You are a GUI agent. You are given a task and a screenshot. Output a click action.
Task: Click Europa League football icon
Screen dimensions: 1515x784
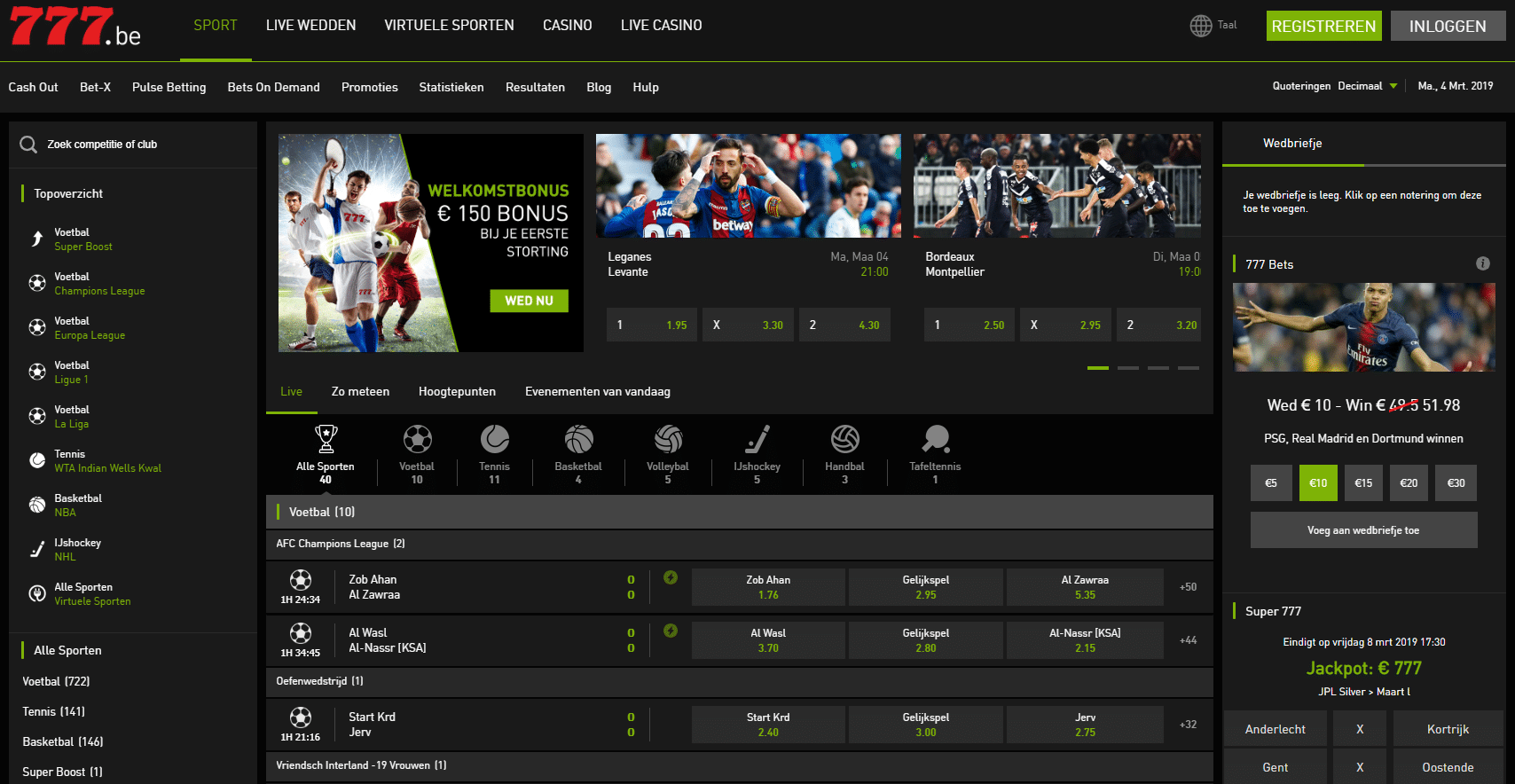[37, 327]
